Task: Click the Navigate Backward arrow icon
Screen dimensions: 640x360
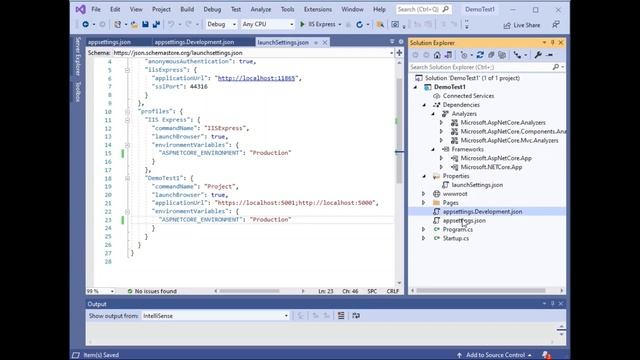Action: pos(85,24)
